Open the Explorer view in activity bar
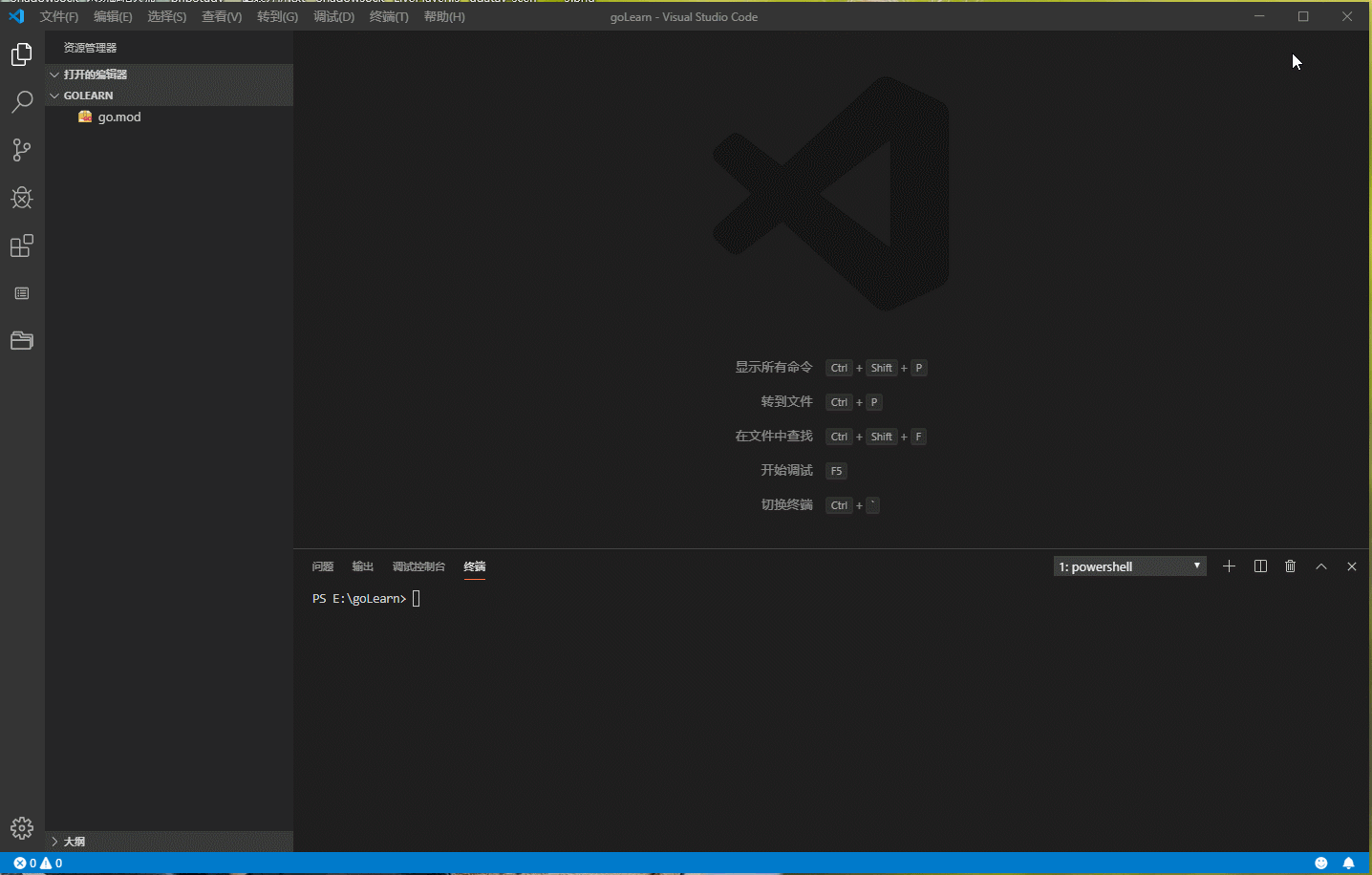The height and width of the screenshot is (875, 1372). coord(22,54)
